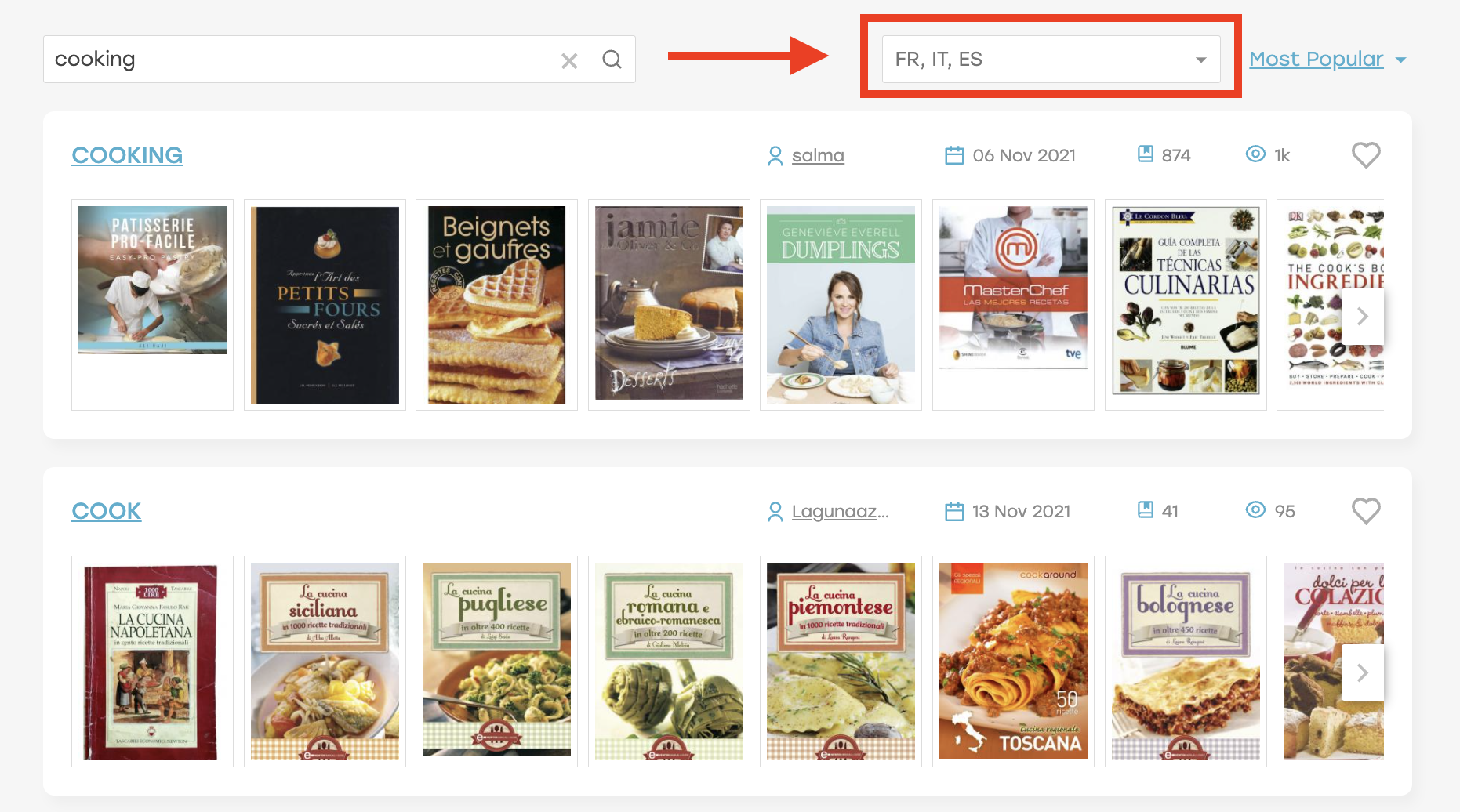Viewport: 1460px width, 812px height.
Task: Open Petits Fours book cover
Action: tap(325, 305)
